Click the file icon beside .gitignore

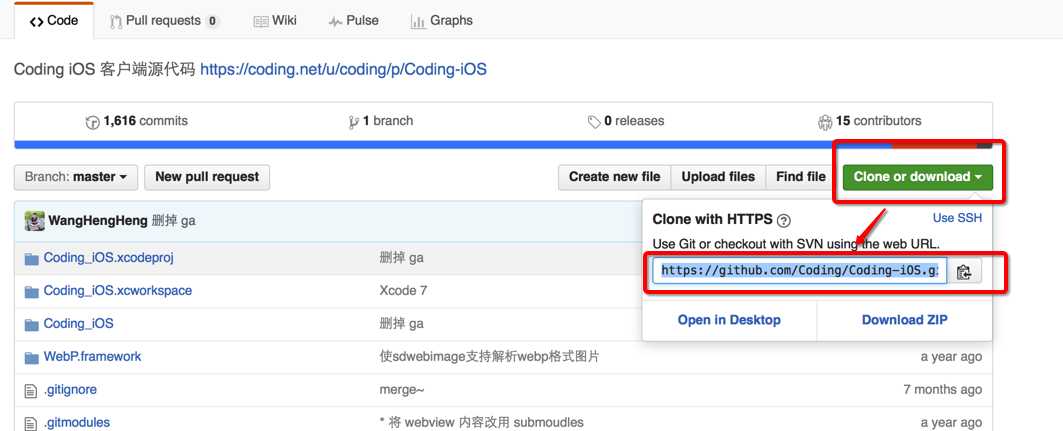pyautogui.click(x=30, y=390)
